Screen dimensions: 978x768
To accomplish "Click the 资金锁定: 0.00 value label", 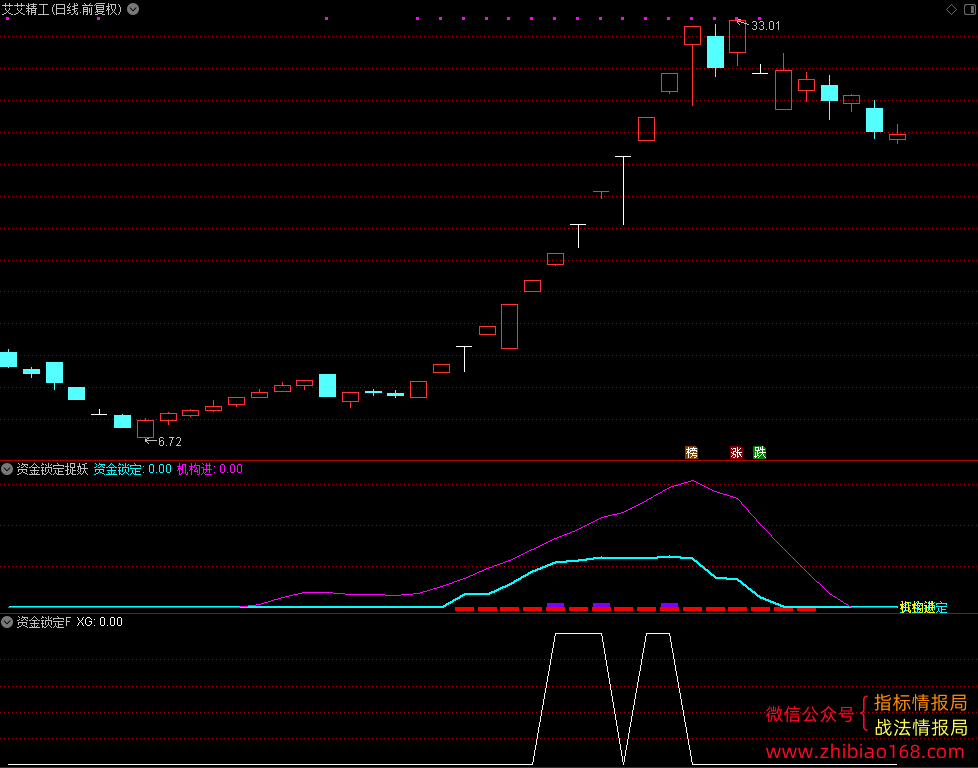I will tap(132, 469).
